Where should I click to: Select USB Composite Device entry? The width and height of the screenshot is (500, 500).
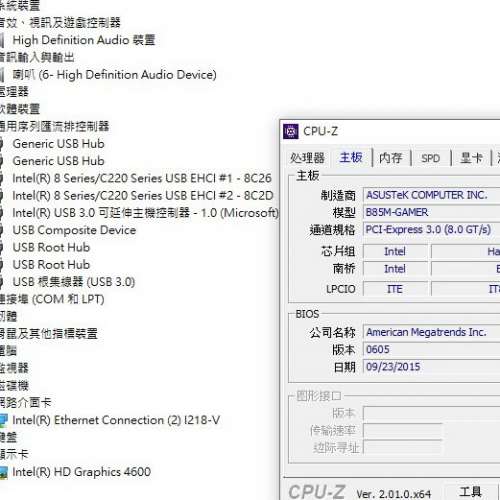(x=74, y=230)
